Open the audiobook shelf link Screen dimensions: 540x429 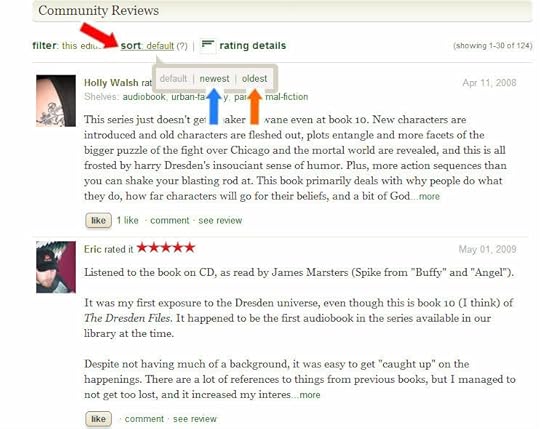[144, 97]
